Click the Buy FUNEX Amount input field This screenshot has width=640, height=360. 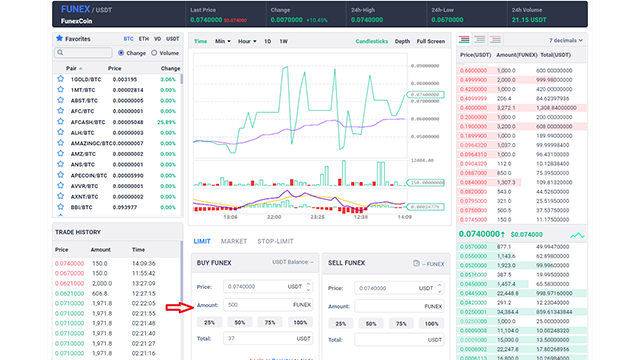point(268,304)
